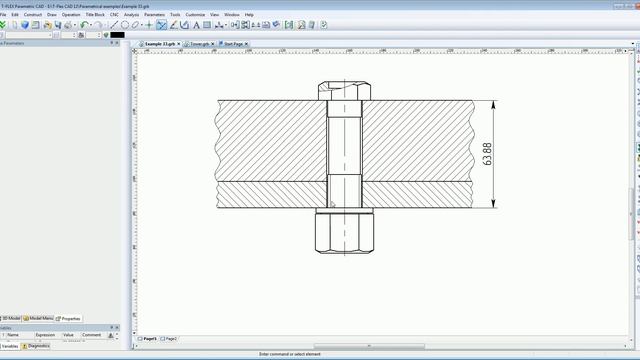Select the ellipse construction tool
This screenshot has width=640, height=360.
[x=135, y=25]
